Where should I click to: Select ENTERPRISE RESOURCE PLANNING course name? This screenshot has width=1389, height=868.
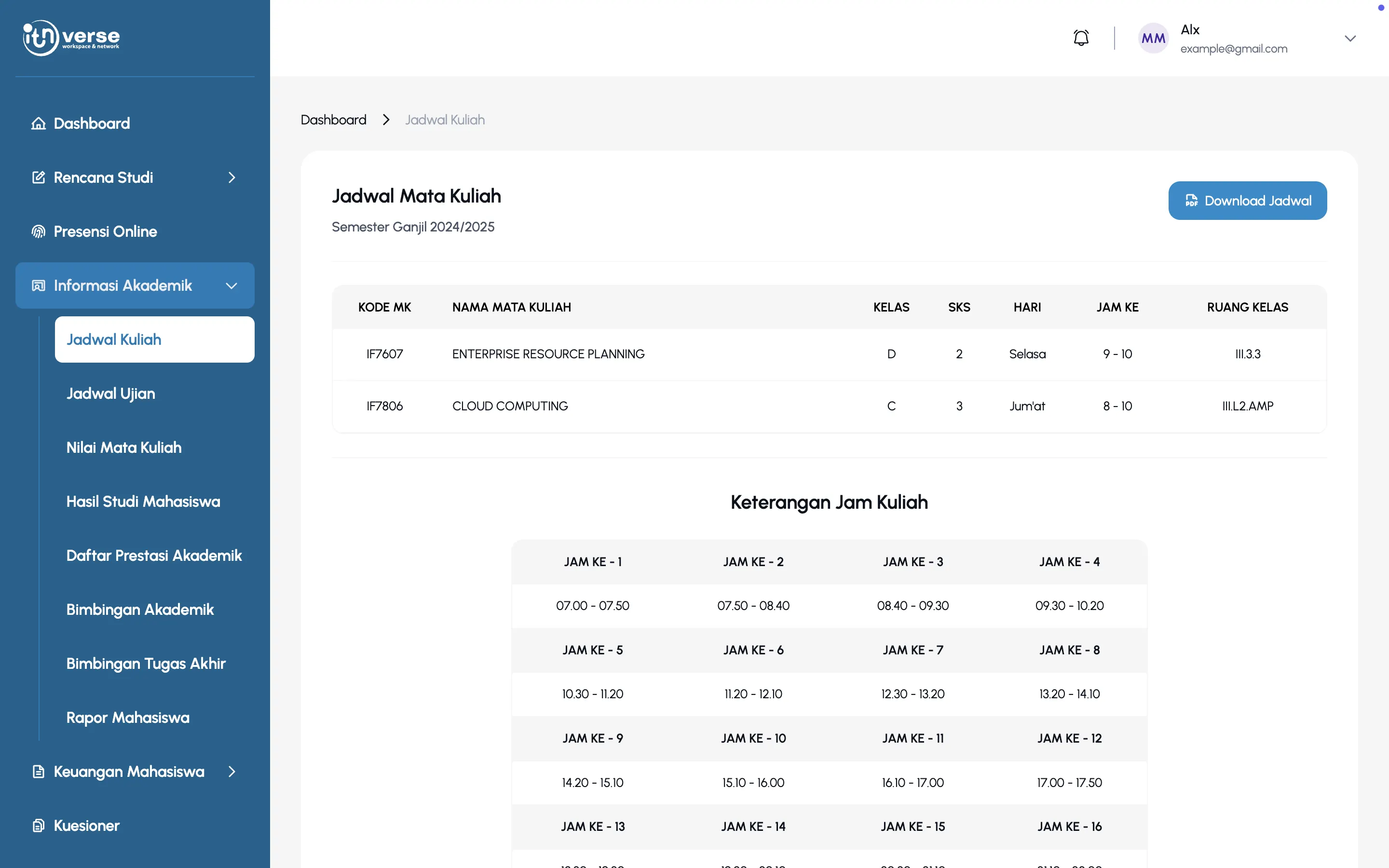click(x=548, y=354)
